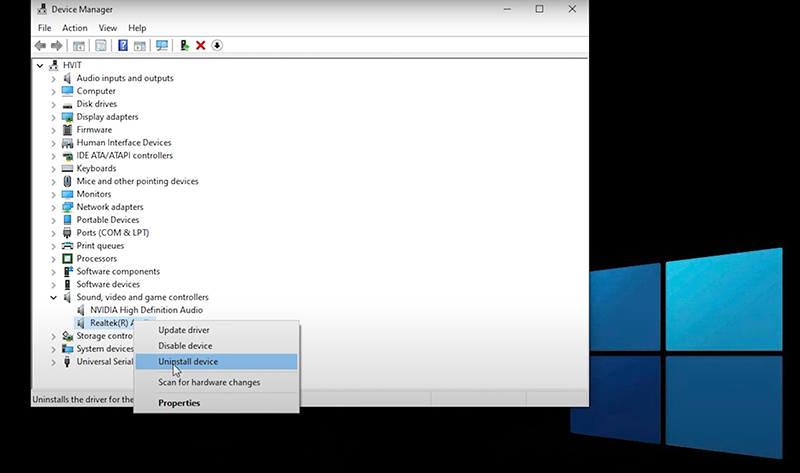Collapse Sound, video and game controllers

(54, 297)
